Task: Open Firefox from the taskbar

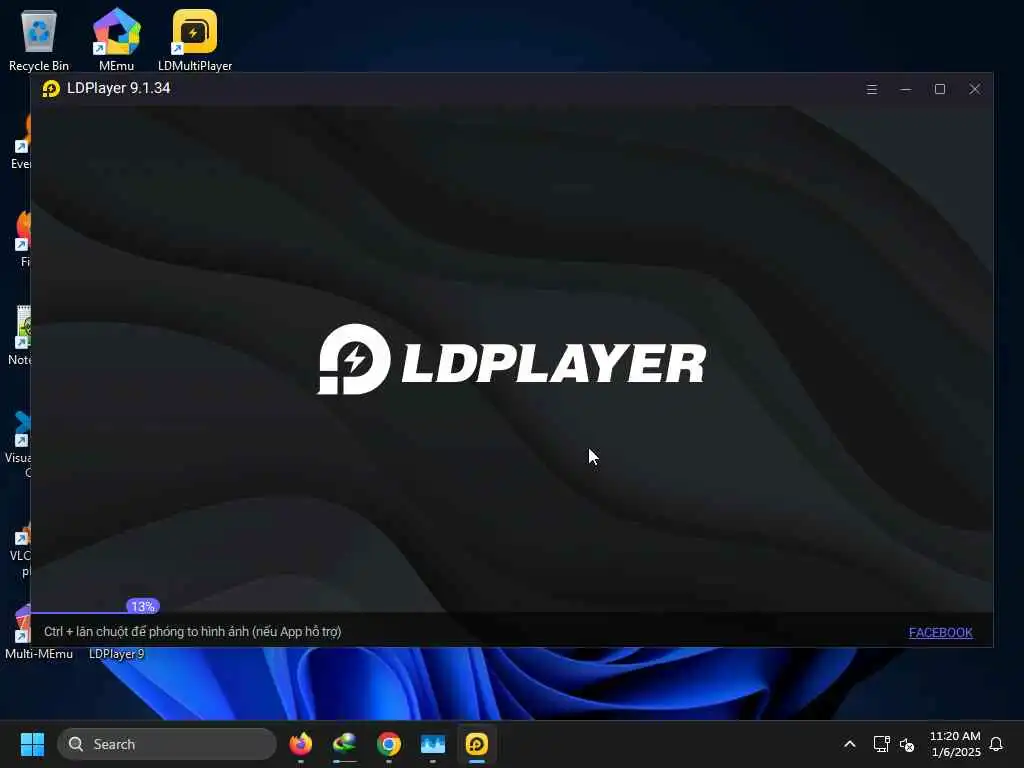Action: (300, 744)
